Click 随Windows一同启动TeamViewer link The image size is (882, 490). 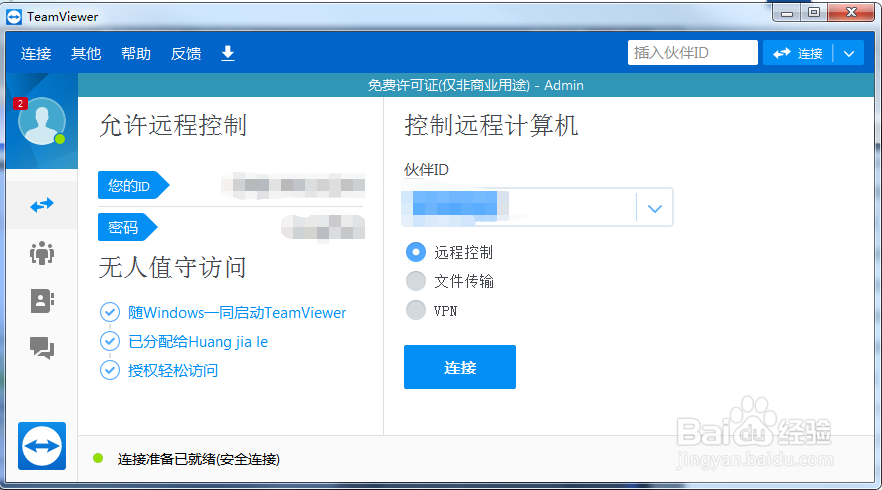point(237,313)
